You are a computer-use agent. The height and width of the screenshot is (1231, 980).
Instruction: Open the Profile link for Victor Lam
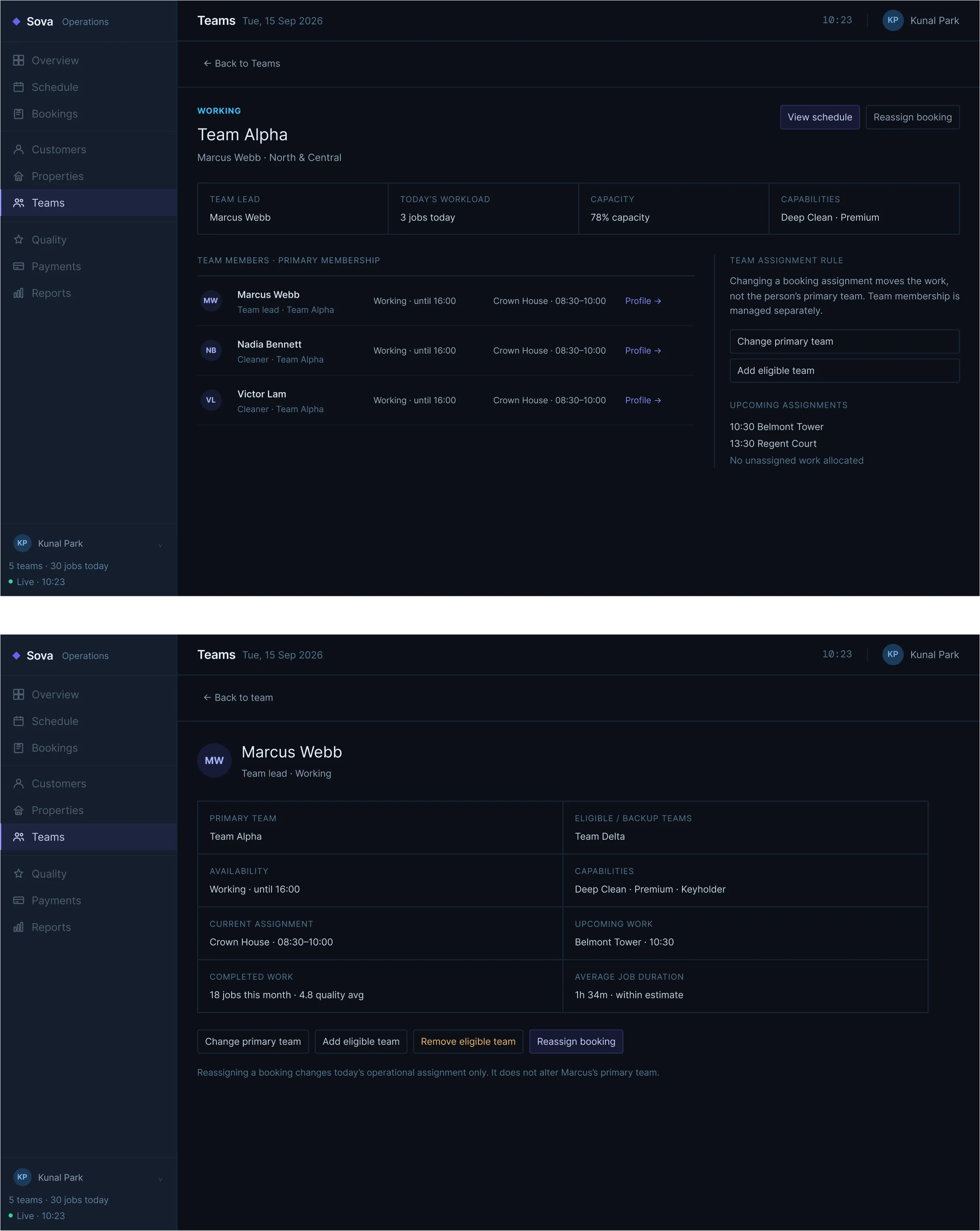(643, 400)
